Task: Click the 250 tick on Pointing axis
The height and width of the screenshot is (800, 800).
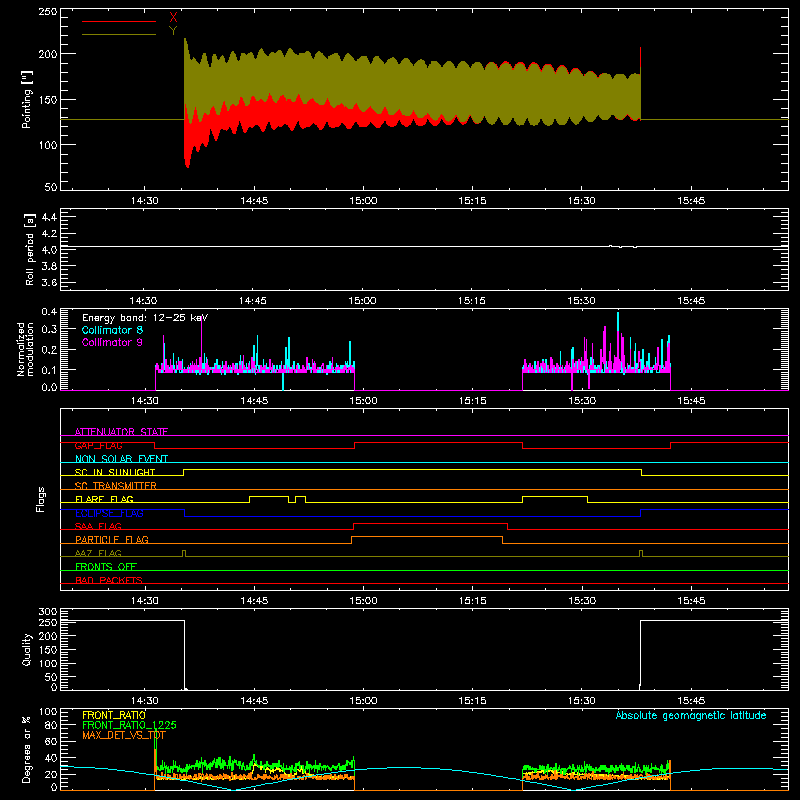Action: [x=48, y=11]
